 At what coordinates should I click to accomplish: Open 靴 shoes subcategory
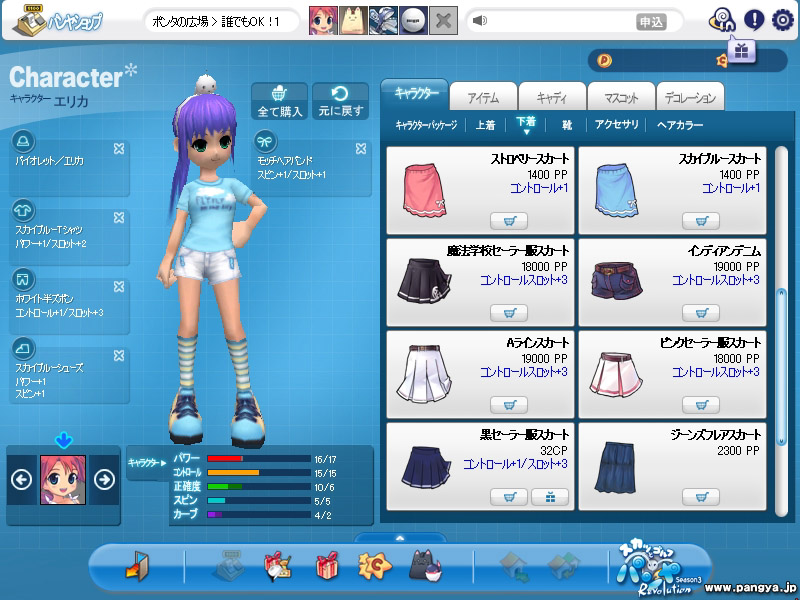coord(567,124)
